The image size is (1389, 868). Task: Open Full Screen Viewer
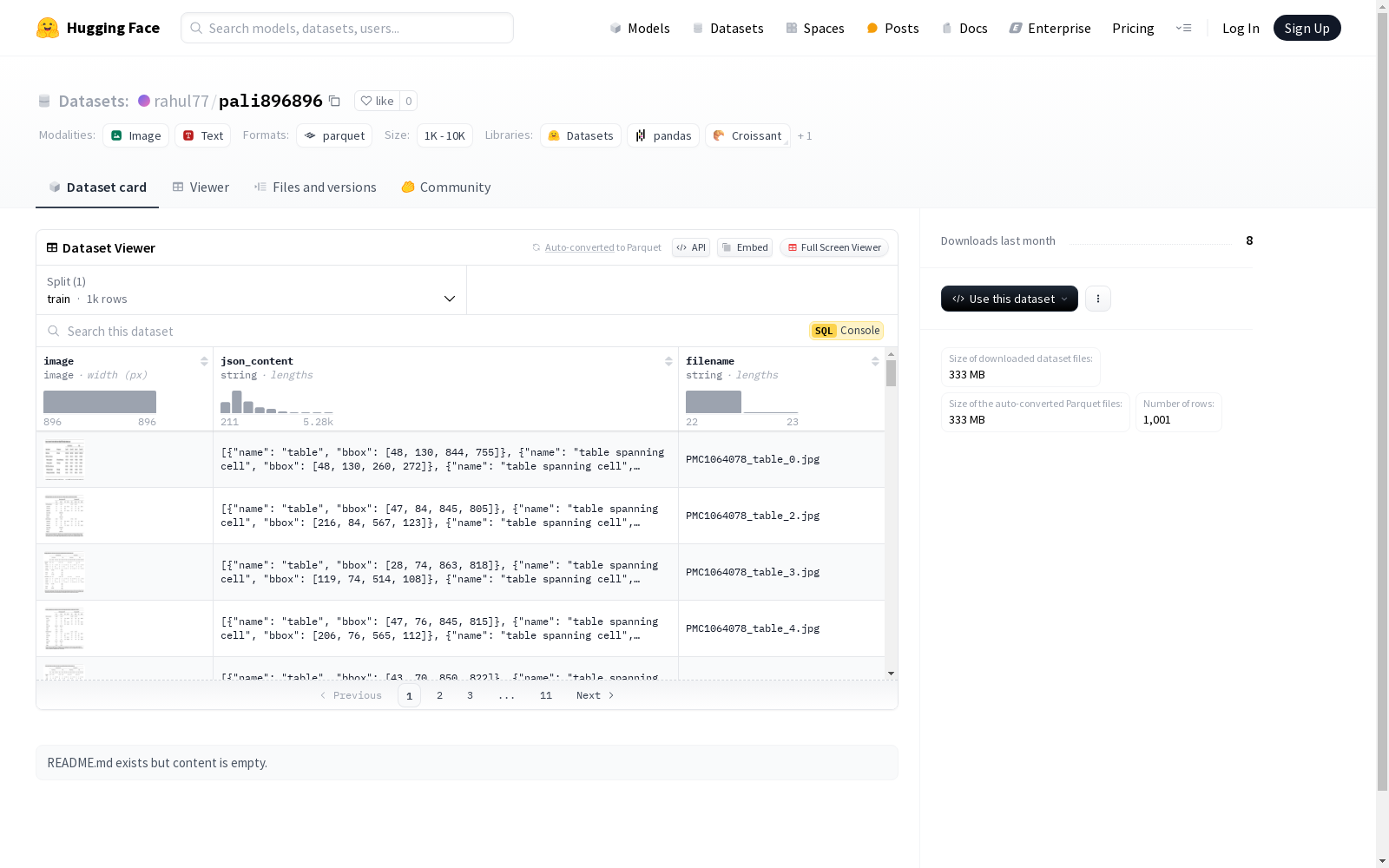pyautogui.click(x=834, y=247)
